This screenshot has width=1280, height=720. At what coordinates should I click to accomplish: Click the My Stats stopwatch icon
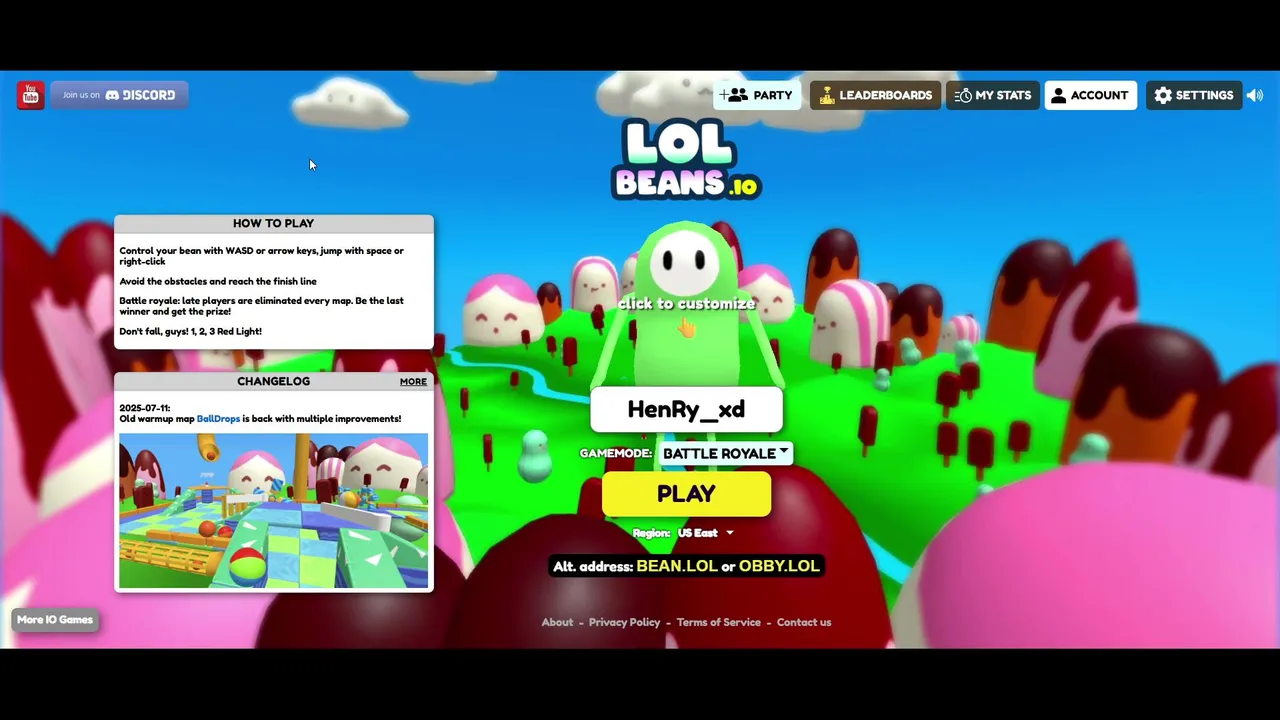pos(963,95)
